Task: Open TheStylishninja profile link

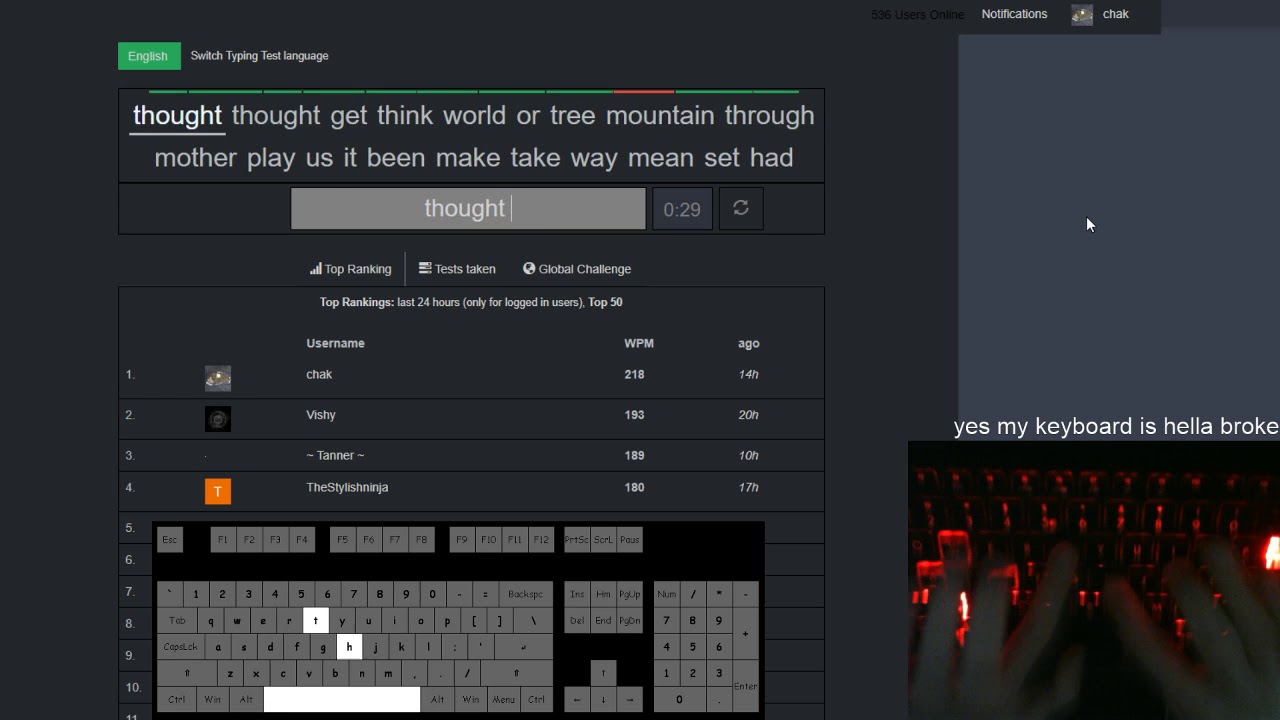Action: 347,487
